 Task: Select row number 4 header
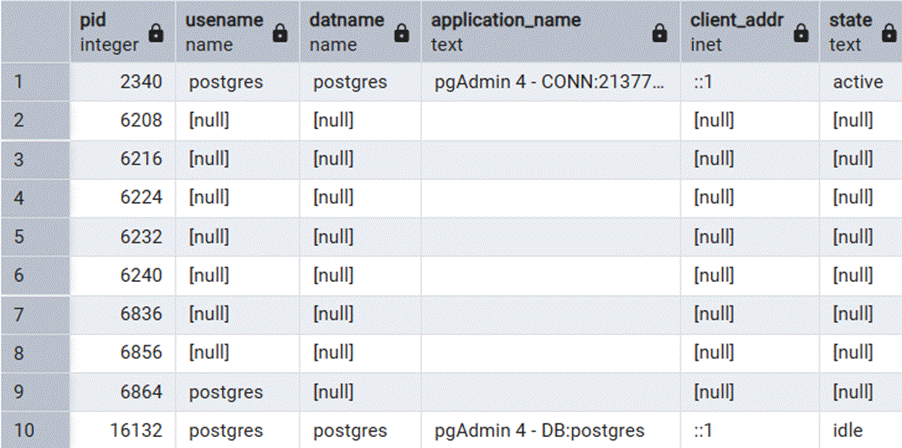[35, 198]
